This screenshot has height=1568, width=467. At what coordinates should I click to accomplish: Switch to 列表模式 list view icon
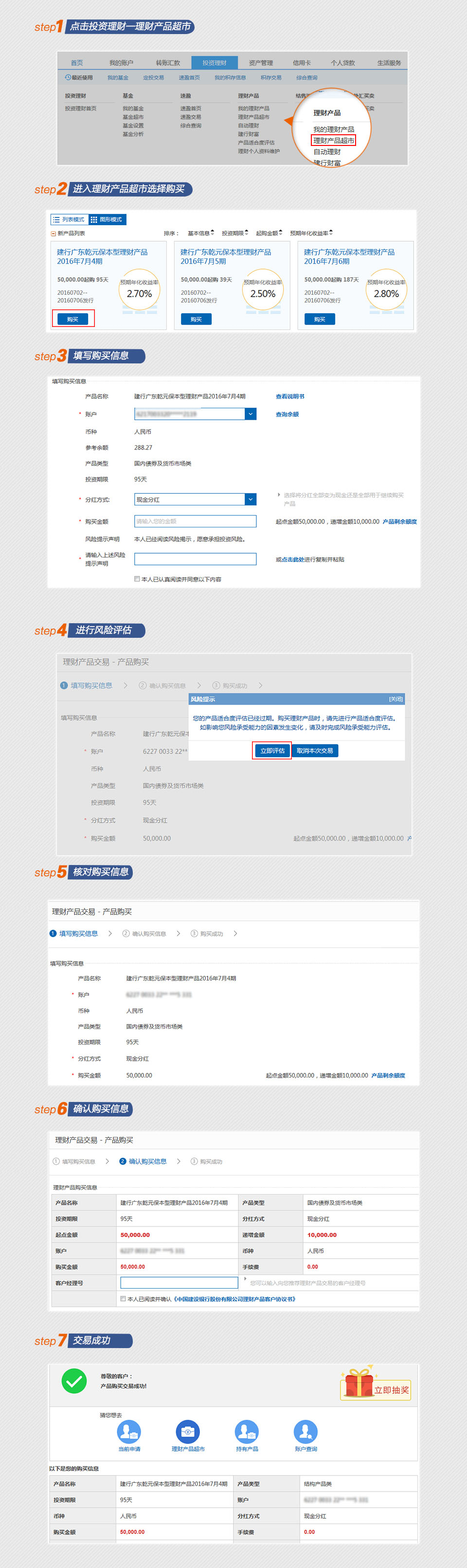(56, 219)
